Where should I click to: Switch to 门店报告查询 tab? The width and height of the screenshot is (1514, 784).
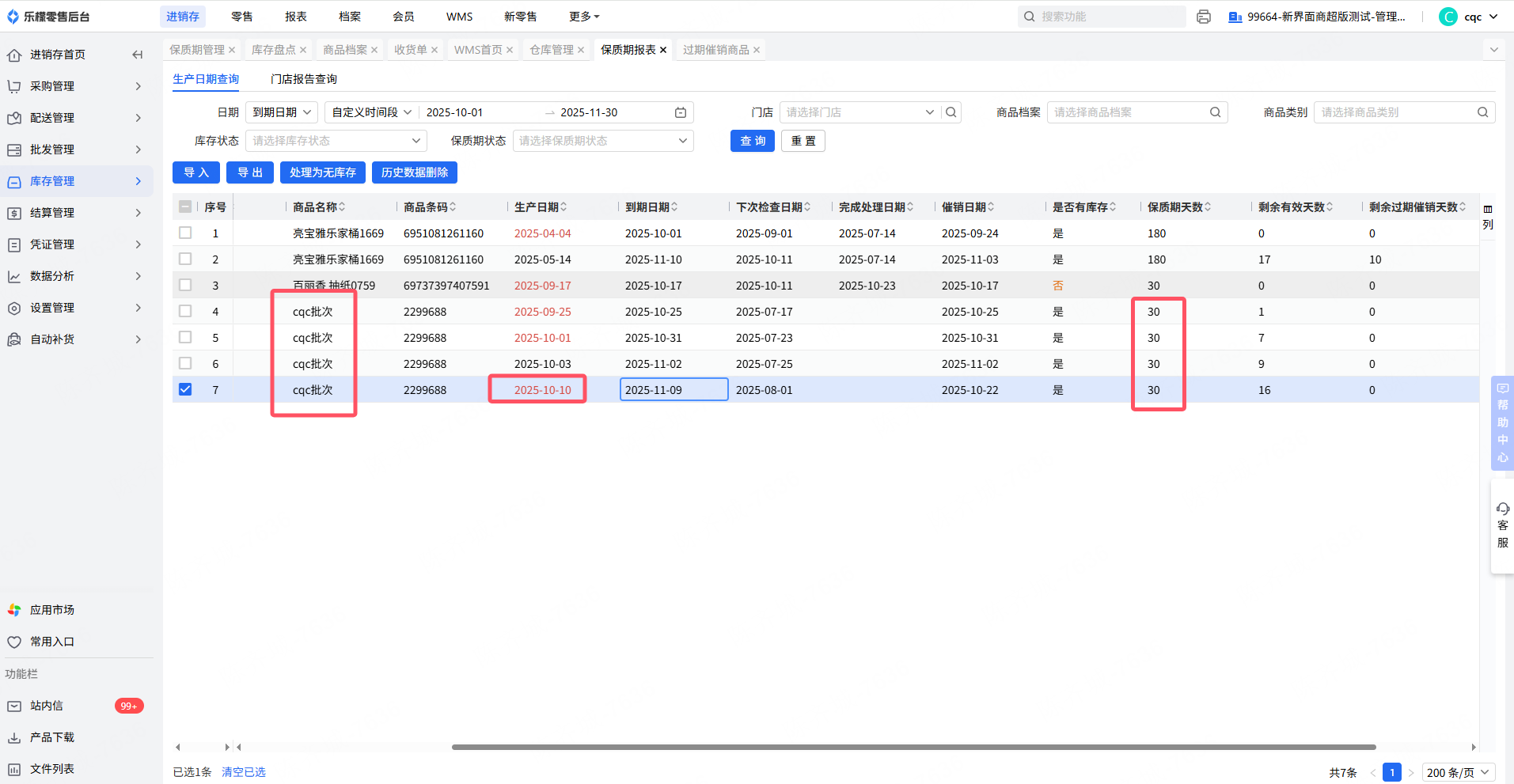304,79
